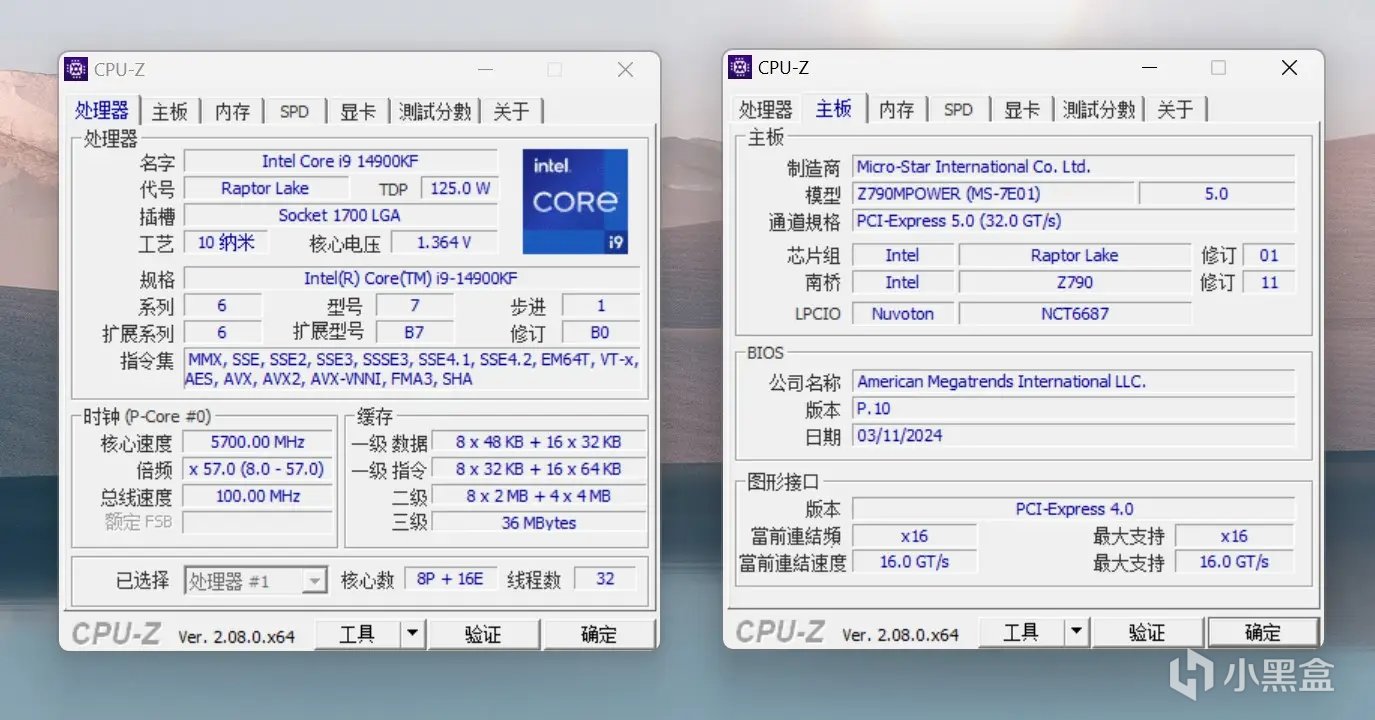
Task: Show the 关于 tab in the mainboard window
Action: click(1176, 109)
